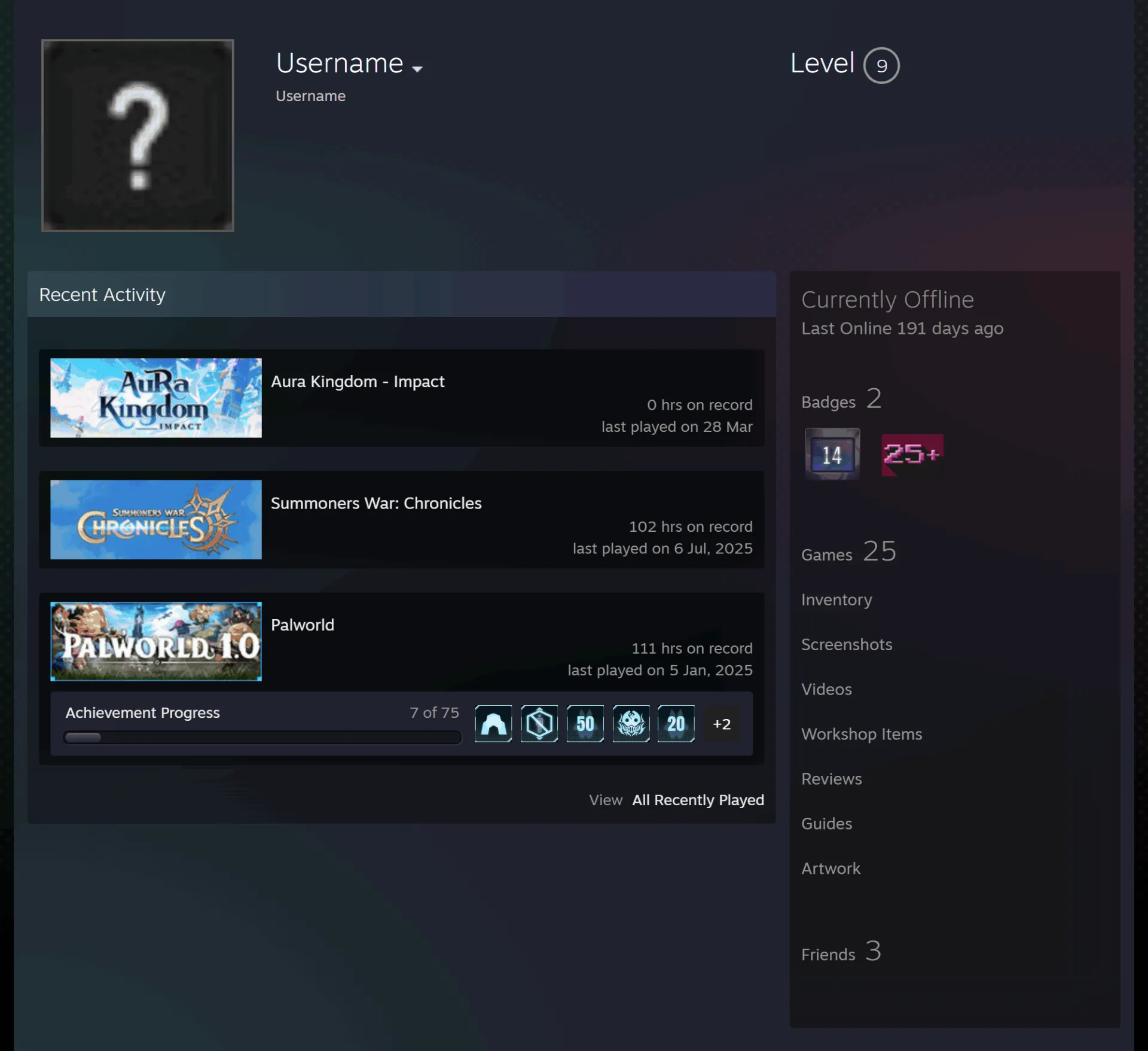
Task: Open the Palworld 1.0 game banner
Action: click(156, 641)
